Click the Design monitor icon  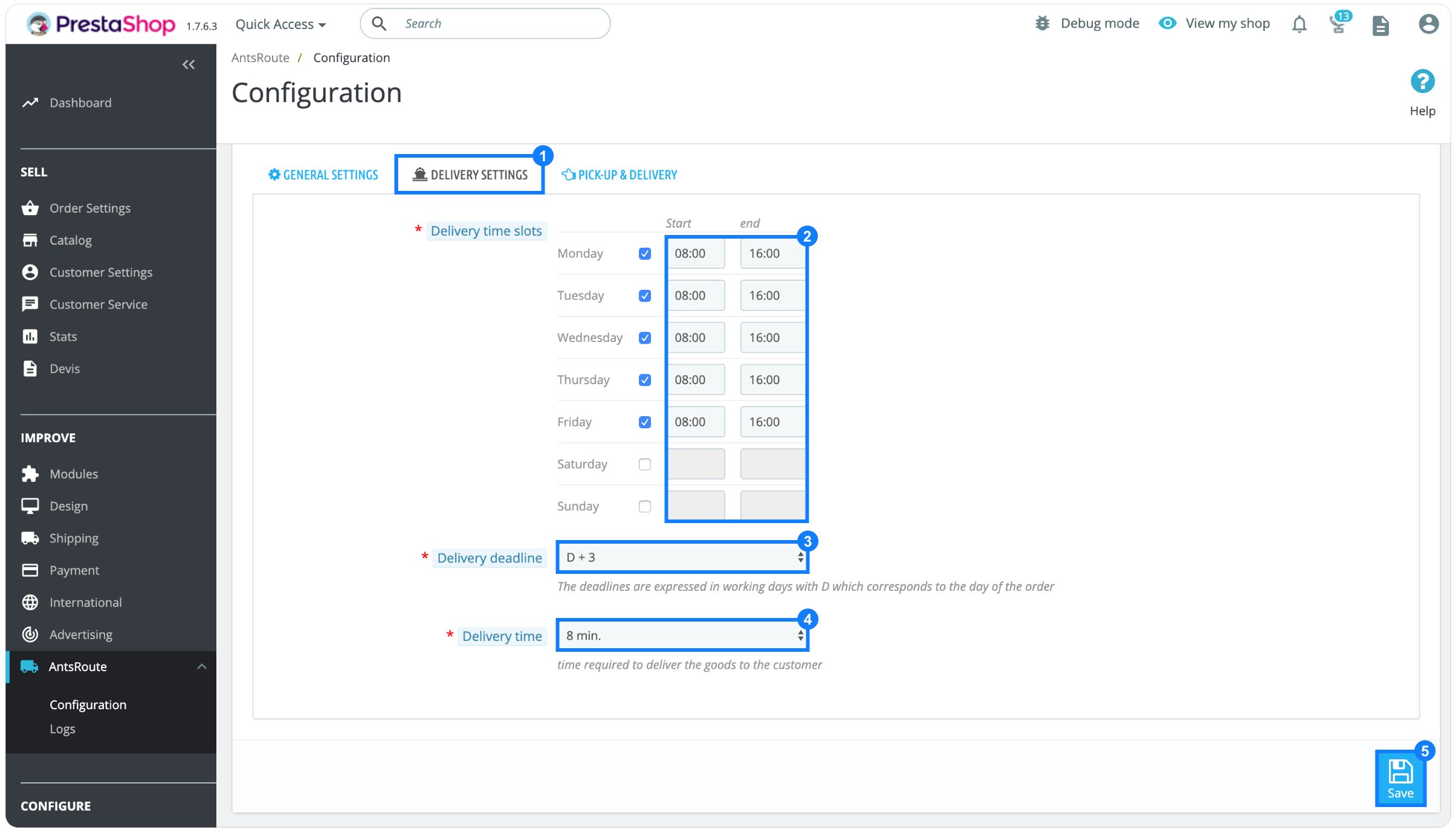pyautogui.click(x=30, y=506)
